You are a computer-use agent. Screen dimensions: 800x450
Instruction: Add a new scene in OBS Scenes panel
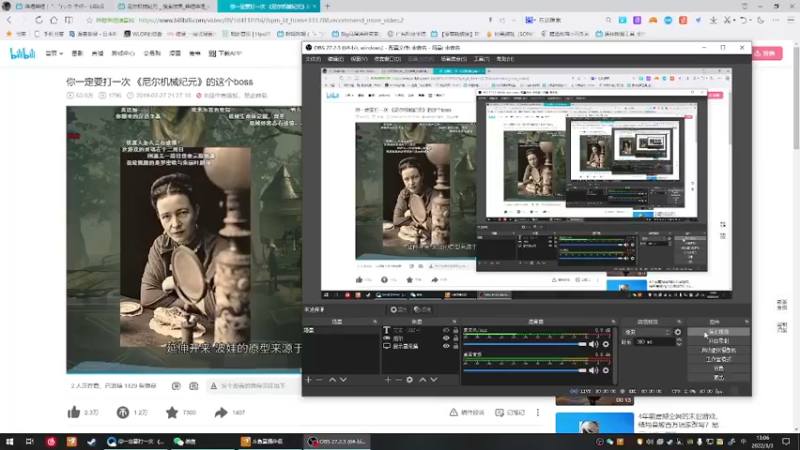tap(308, 380)
